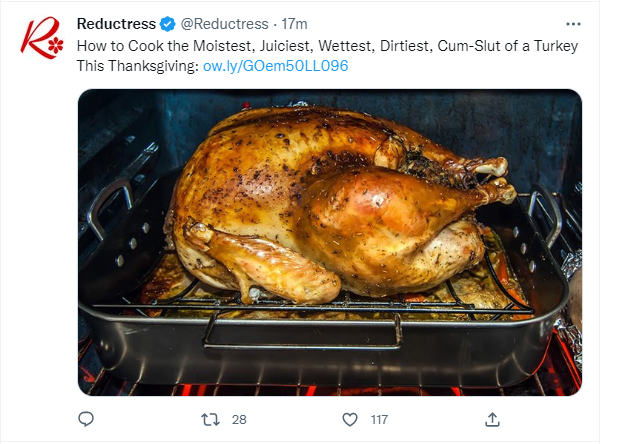Open the three-dot more options menu

(573, 24)
